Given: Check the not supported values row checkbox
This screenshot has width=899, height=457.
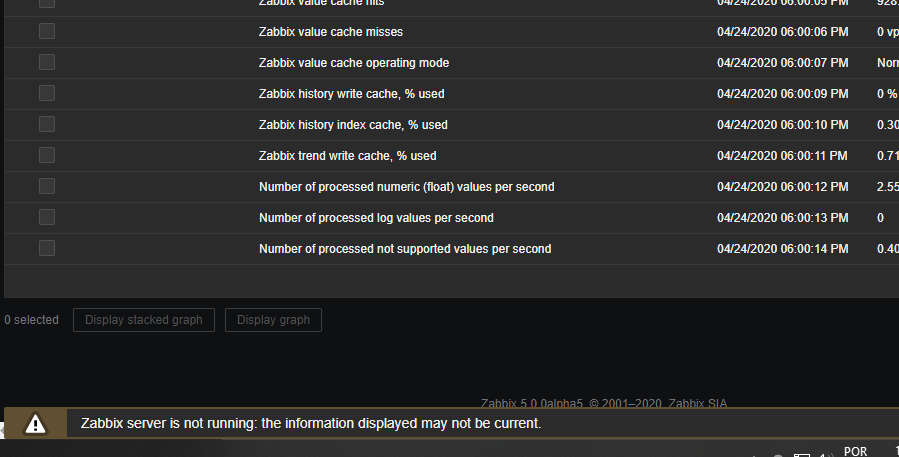Looking at the screenshot, I should (x=47, y=248).
